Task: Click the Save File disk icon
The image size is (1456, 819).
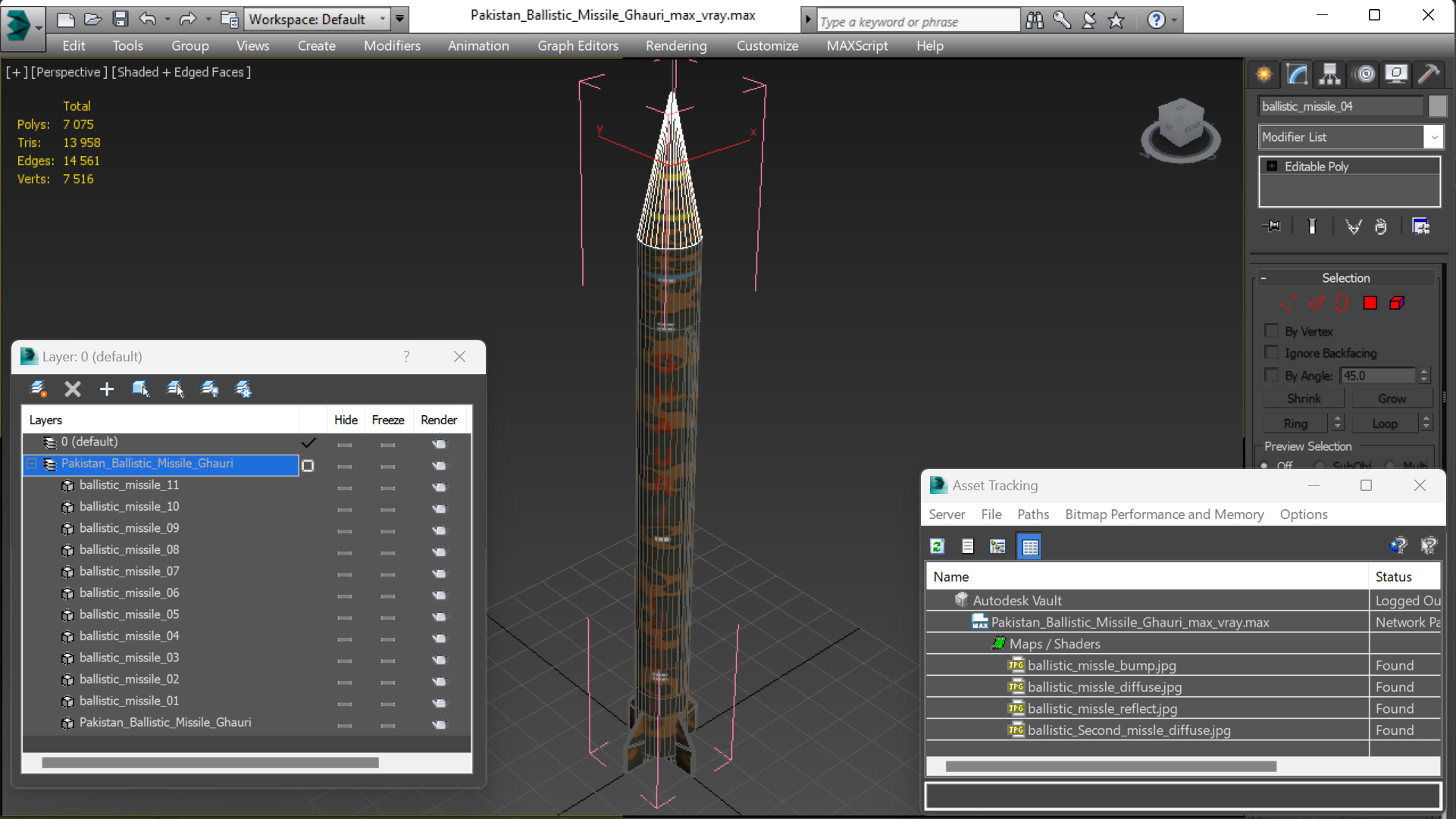Action: point(120,19)
